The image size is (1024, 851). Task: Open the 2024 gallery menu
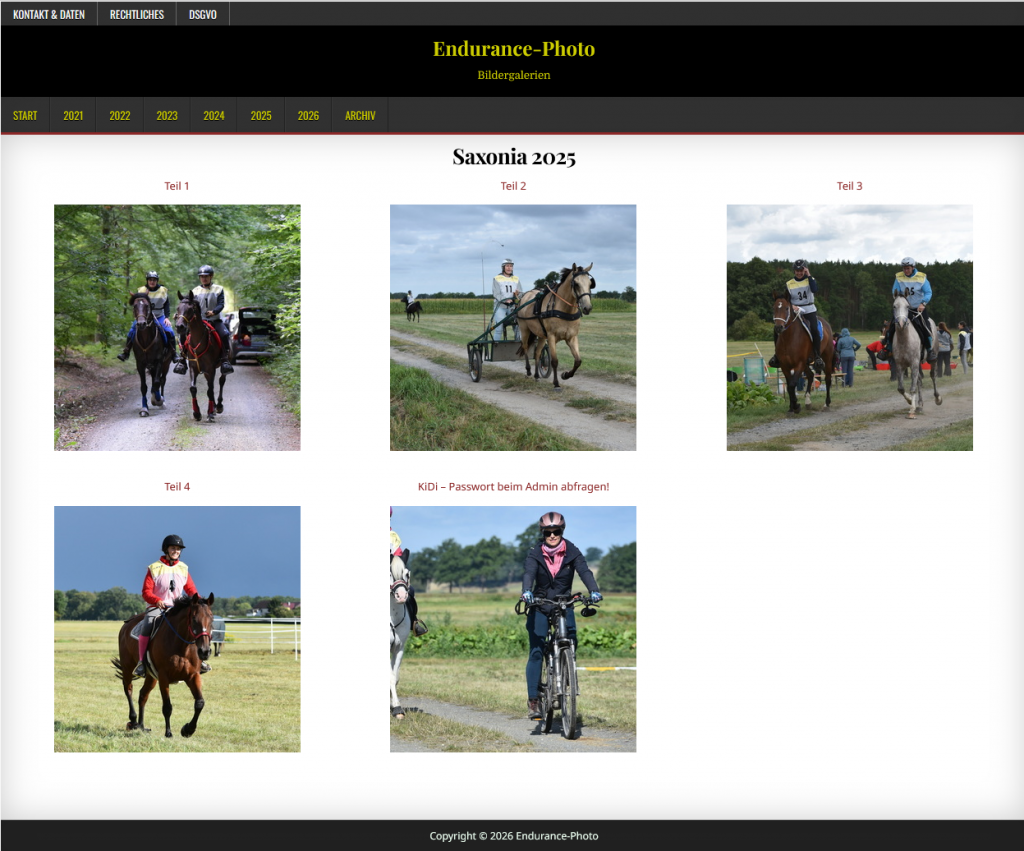[x=214, y=116]
